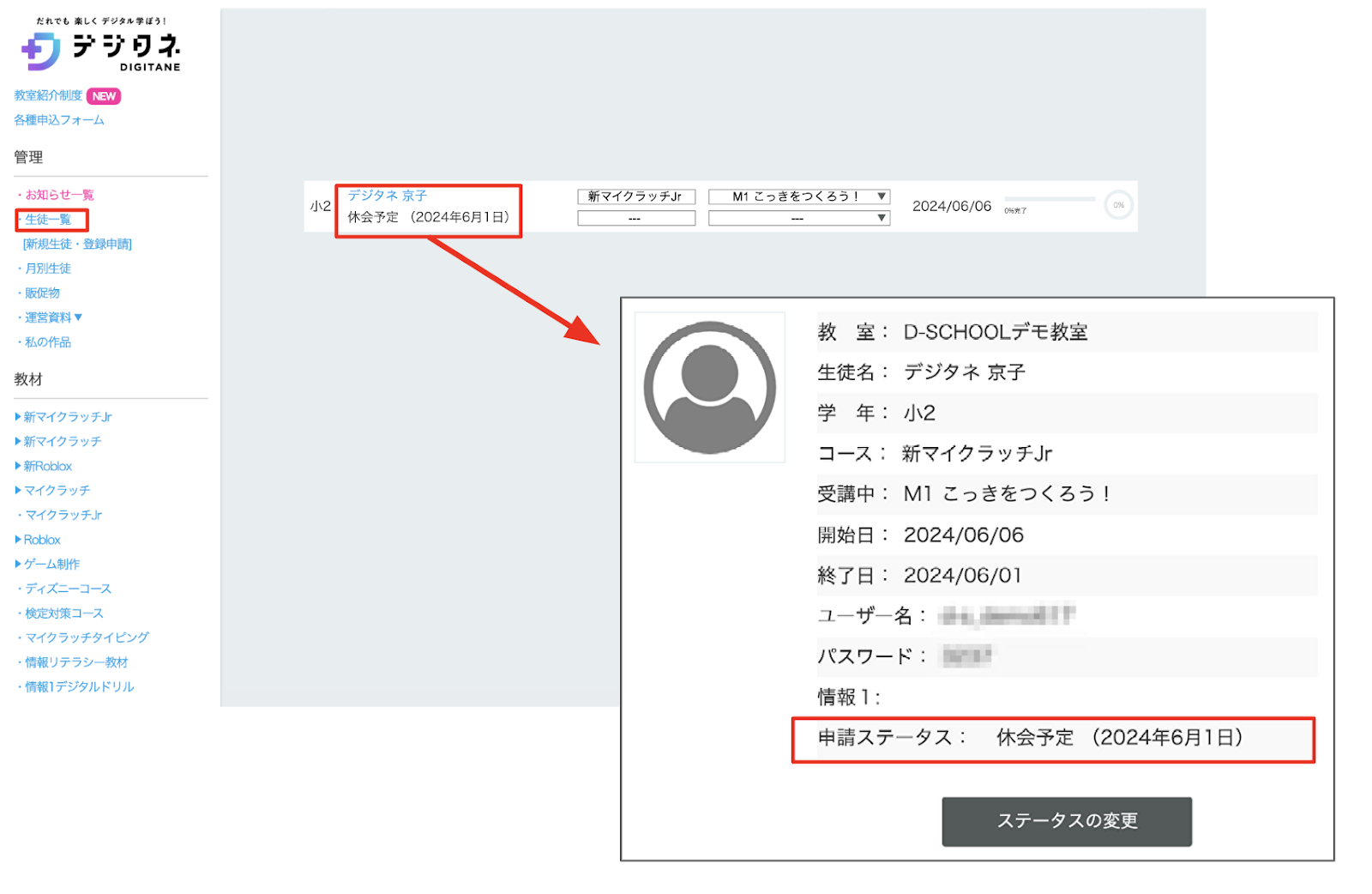Image resolution: width=1372 pixels, height=894 pixels.
Task: Expand the ゲーム制作 materials section
Action: click(51, 564)
